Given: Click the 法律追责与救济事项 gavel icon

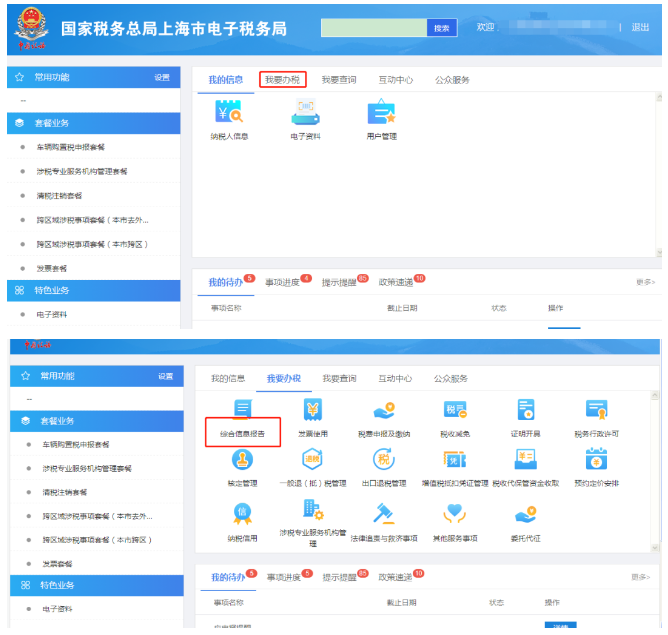Looking at the screenshot, I should coord(384,513).
